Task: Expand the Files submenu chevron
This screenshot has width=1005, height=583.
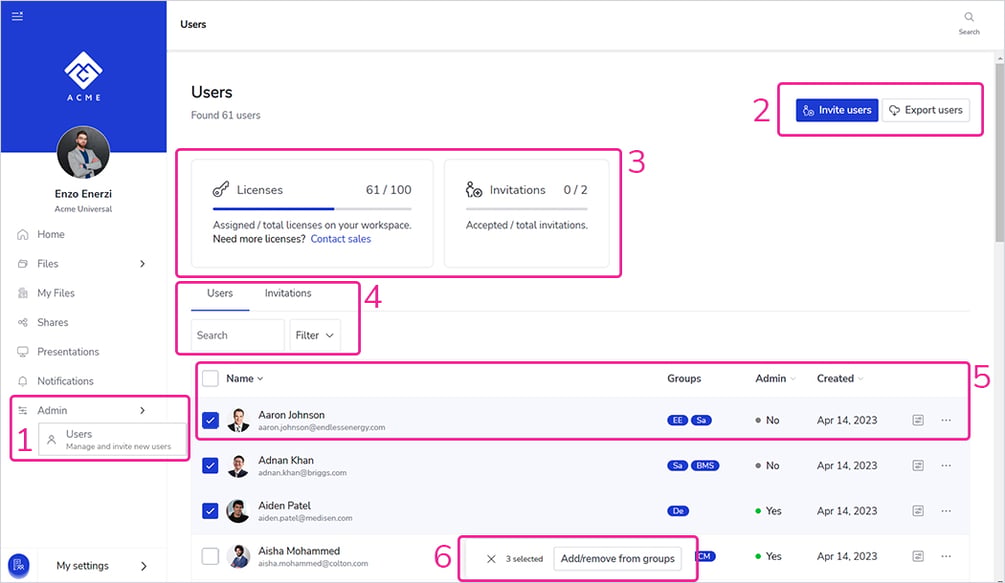Action: [142, 264]
